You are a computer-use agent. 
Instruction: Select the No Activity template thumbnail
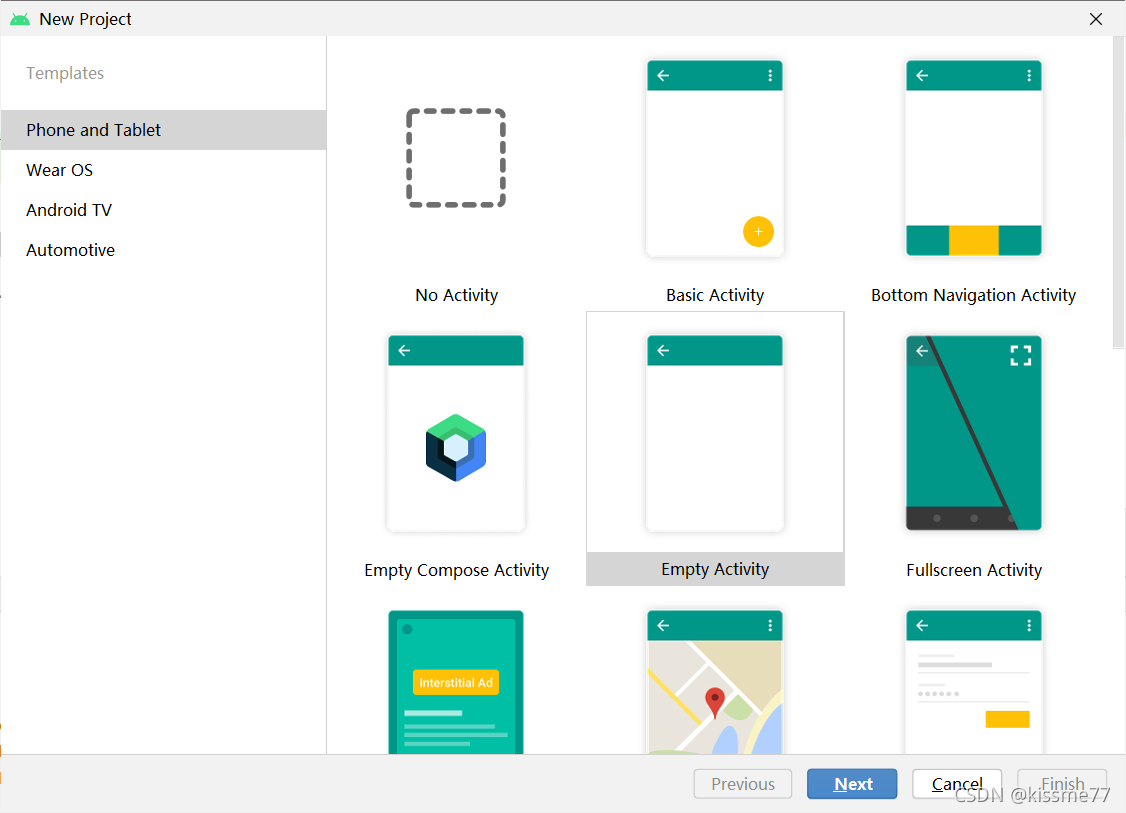pyautogui.click(x=456, y=159)
